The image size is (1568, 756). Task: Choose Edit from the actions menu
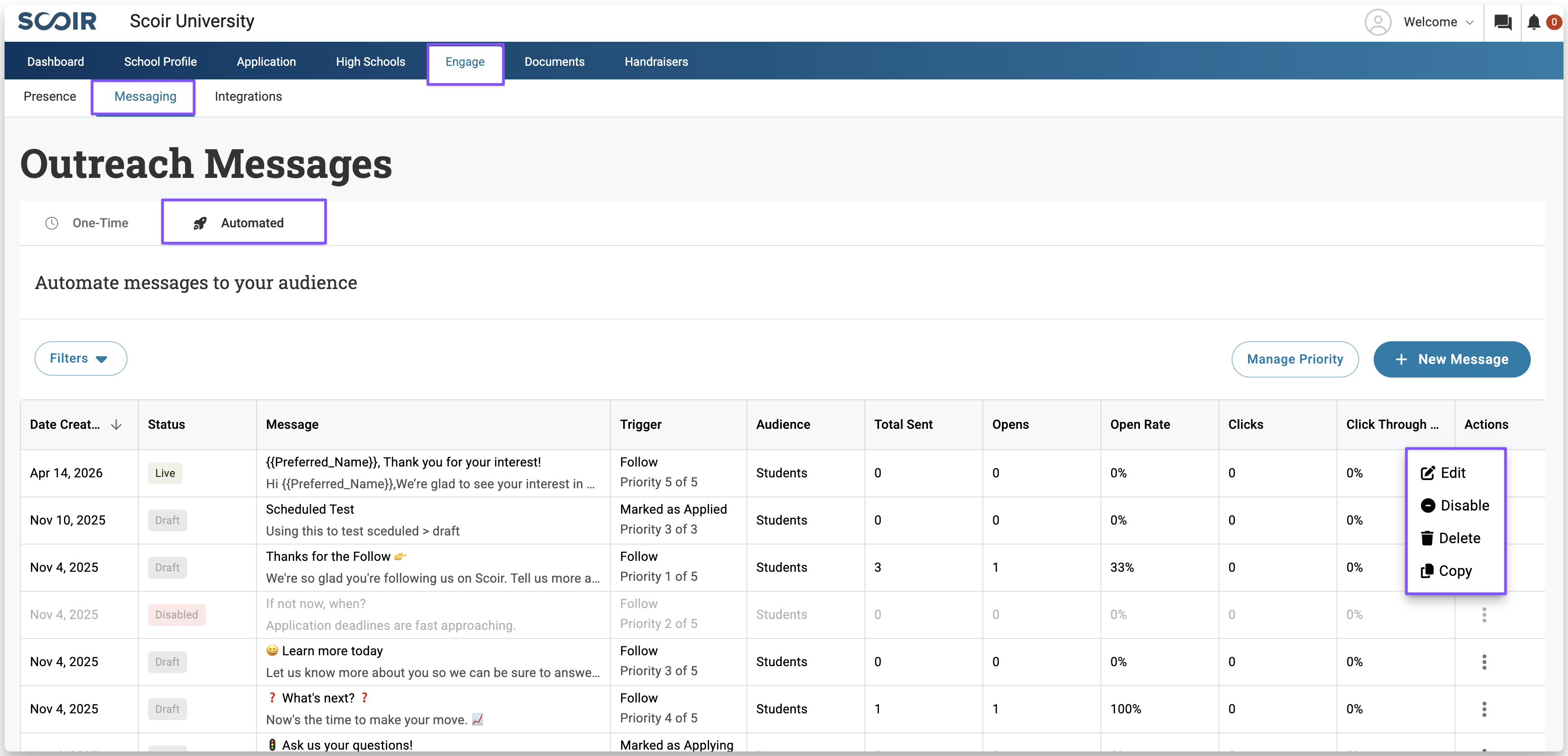coord(1453,472)
